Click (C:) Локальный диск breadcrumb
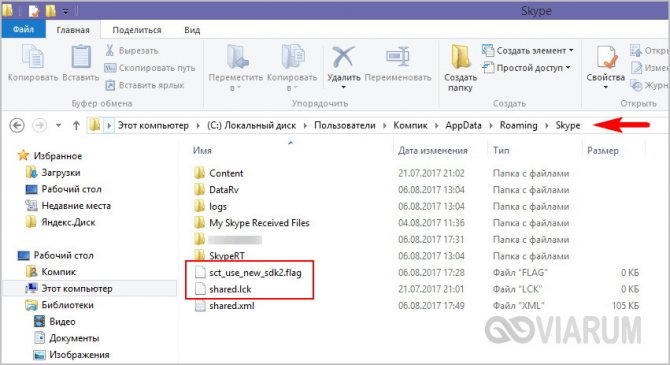670x365 pixels. click(x=251, y=125)
